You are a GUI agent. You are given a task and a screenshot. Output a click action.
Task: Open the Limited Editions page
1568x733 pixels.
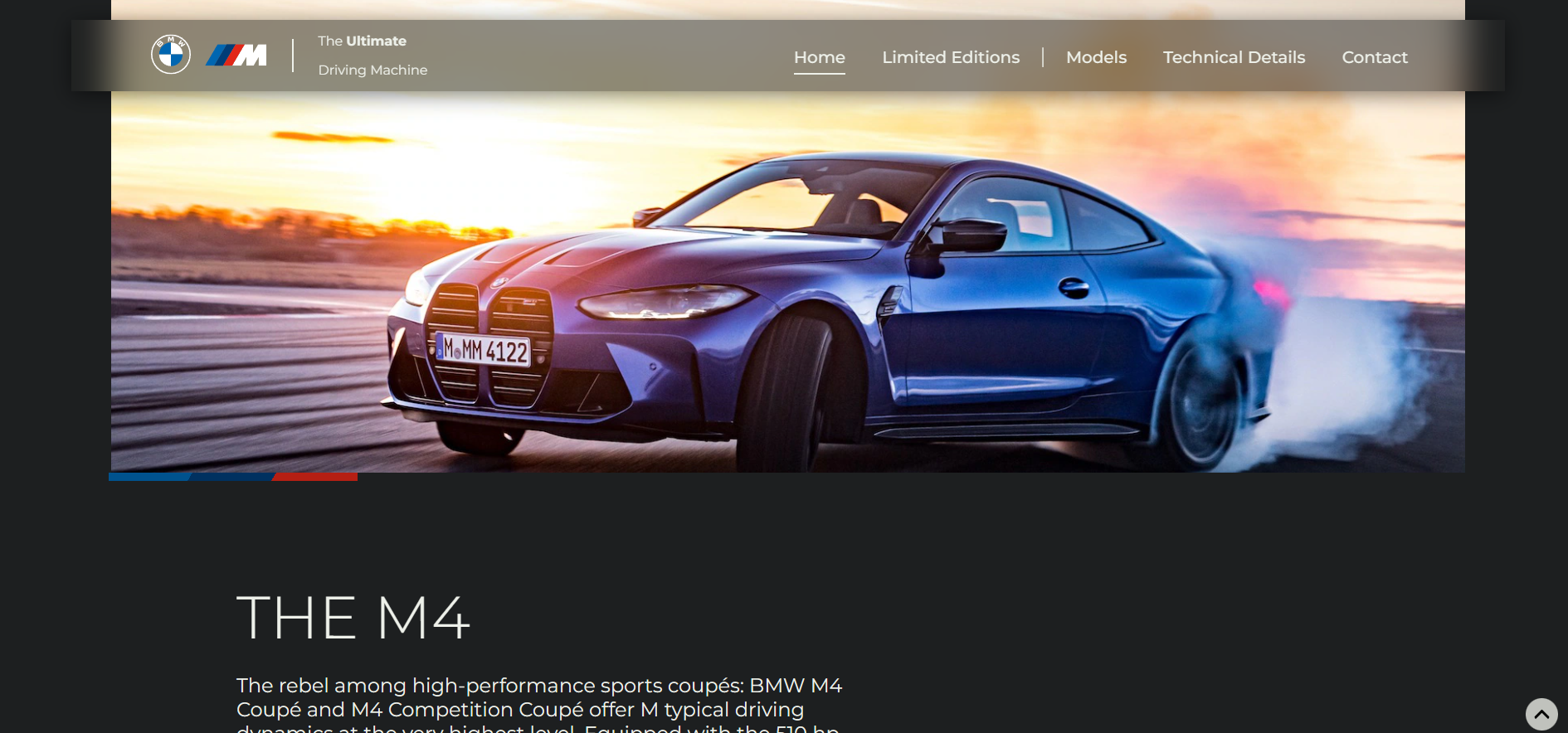pos(951,57)
